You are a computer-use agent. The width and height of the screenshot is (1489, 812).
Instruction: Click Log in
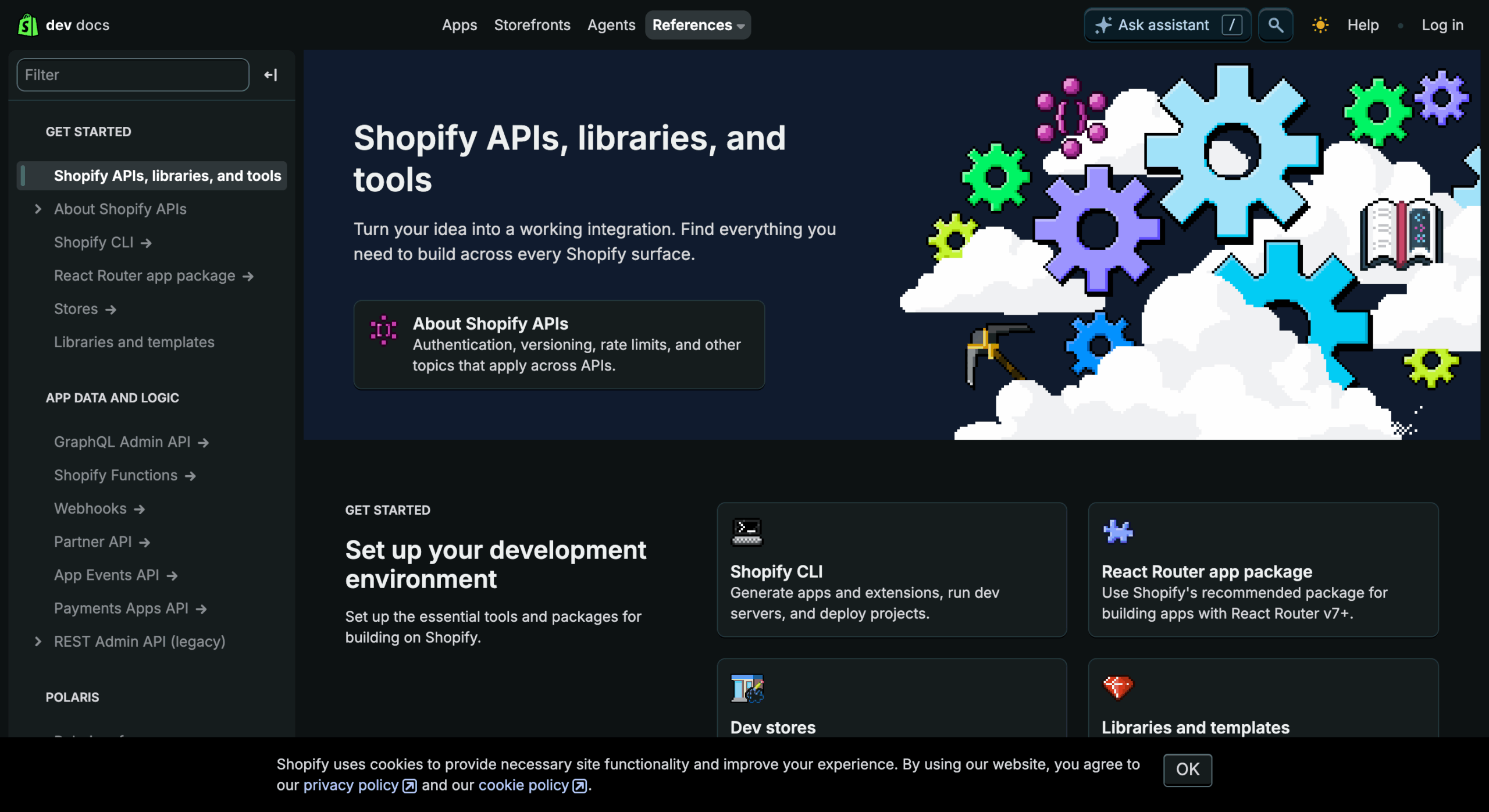1442,25
